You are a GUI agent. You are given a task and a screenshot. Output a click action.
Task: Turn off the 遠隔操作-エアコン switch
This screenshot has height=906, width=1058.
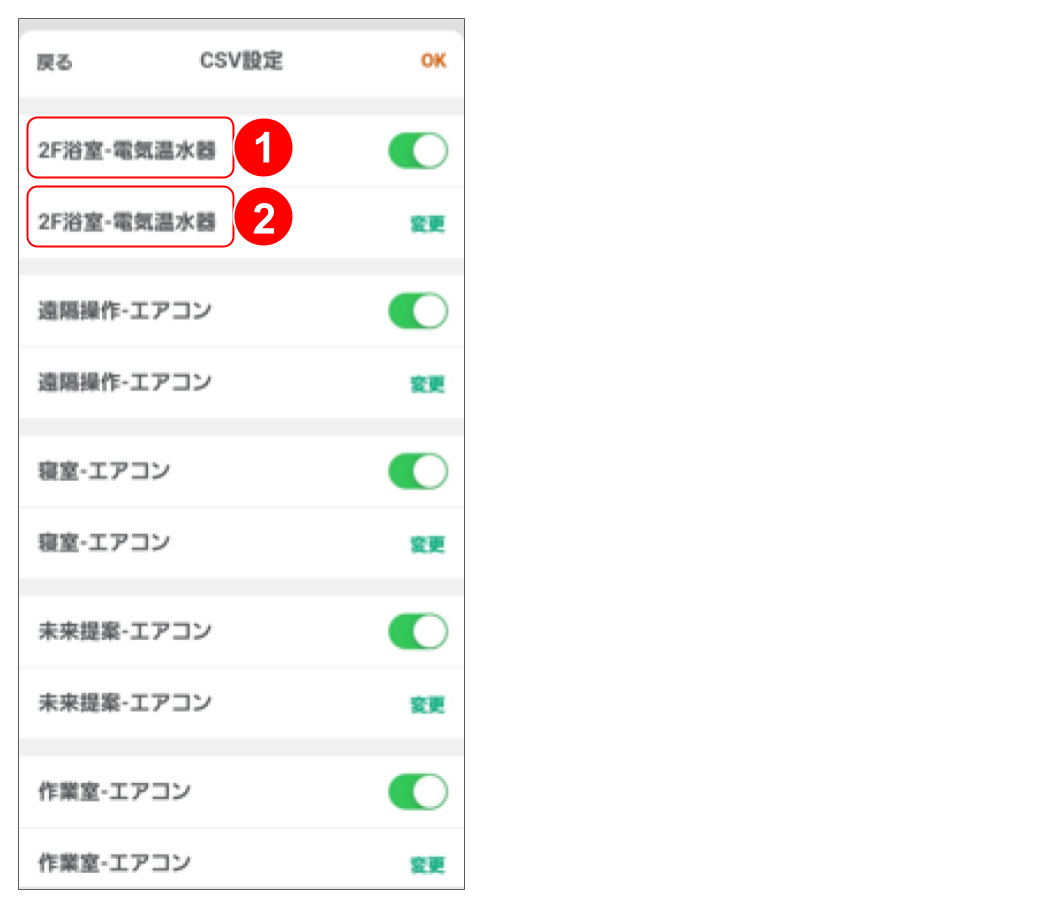(x=418, y=310)
